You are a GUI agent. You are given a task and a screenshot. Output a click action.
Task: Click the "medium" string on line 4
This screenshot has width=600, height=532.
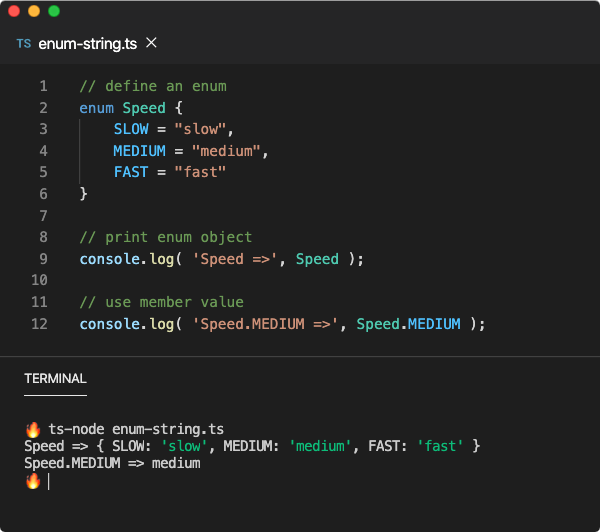(x=226, y=151)
